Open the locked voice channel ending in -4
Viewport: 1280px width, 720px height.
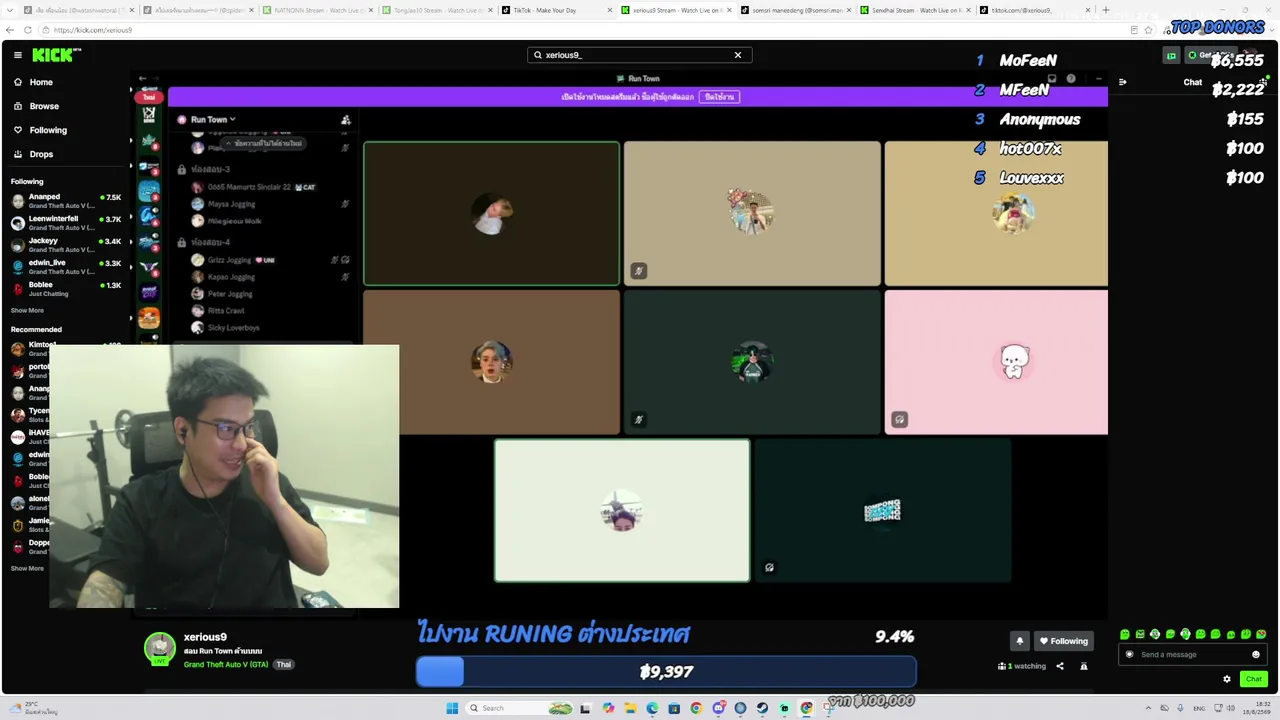(210, 242)
